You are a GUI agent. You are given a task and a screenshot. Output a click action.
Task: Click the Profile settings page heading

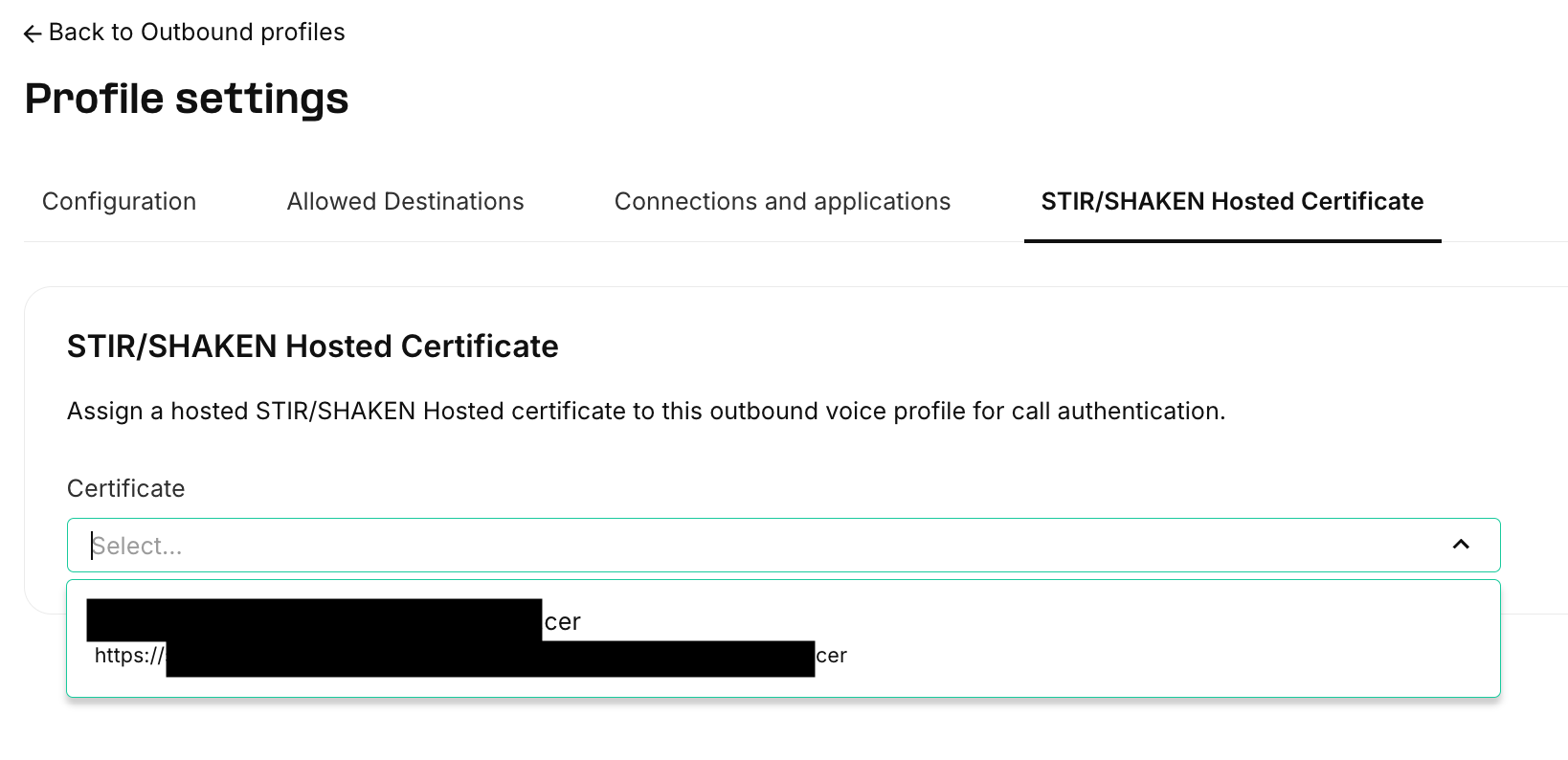point(187,99)
